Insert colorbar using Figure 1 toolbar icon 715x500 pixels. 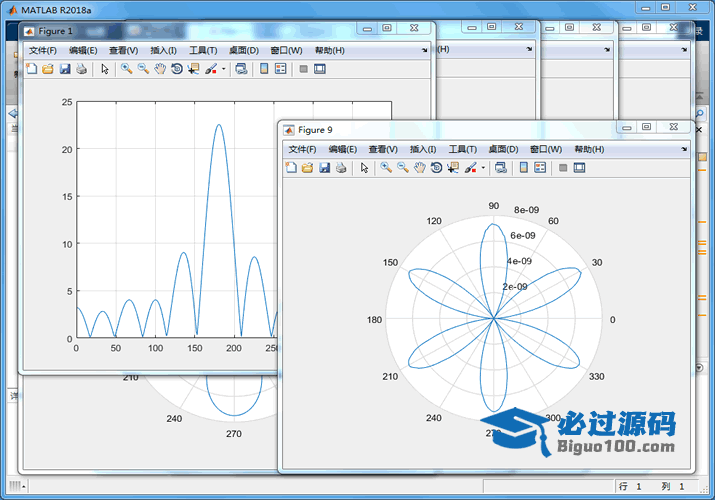(264, 69)
